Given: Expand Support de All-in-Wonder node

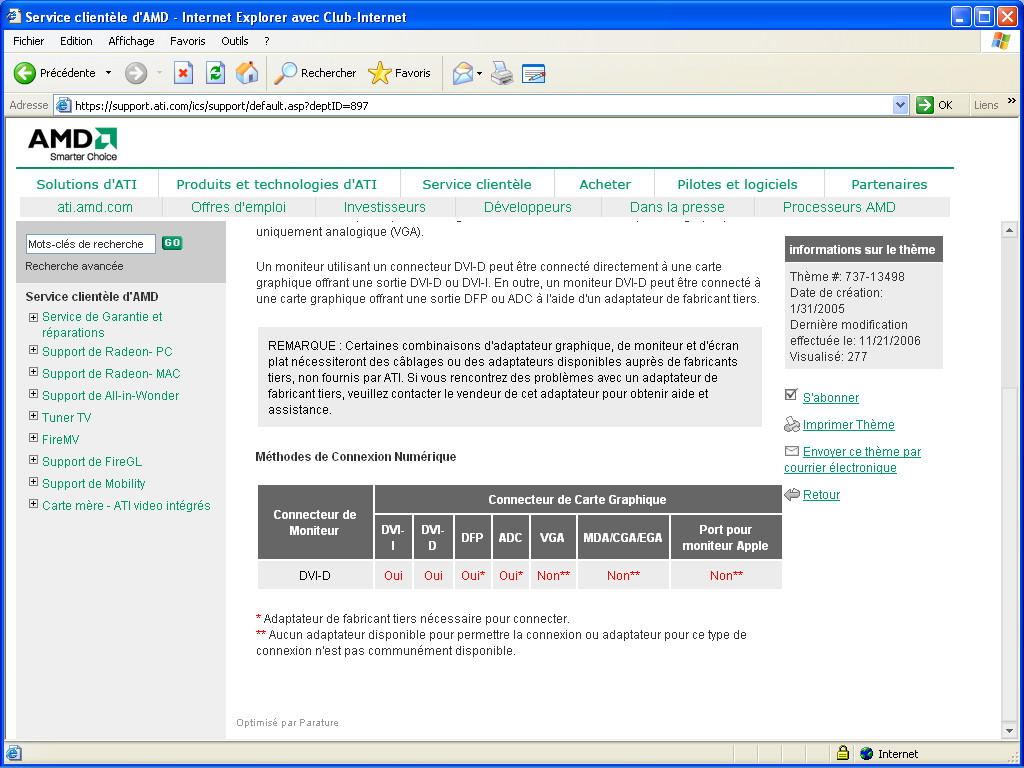Looking at the screenshot, I should (x=33, y=394).
